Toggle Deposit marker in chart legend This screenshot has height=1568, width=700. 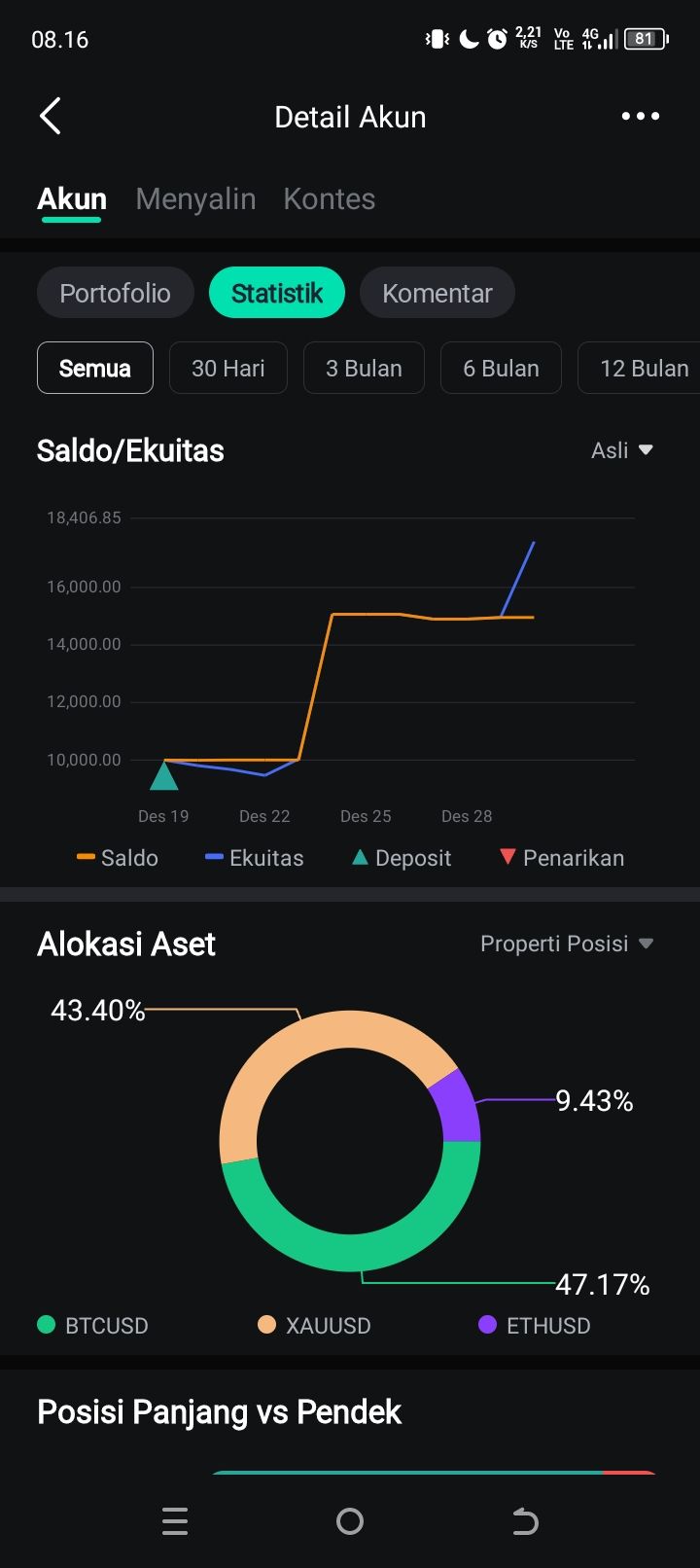coord(402,858)
